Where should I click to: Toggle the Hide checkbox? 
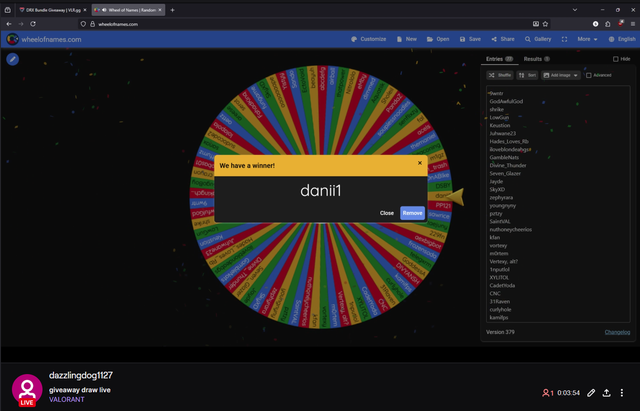pos(616,59)
